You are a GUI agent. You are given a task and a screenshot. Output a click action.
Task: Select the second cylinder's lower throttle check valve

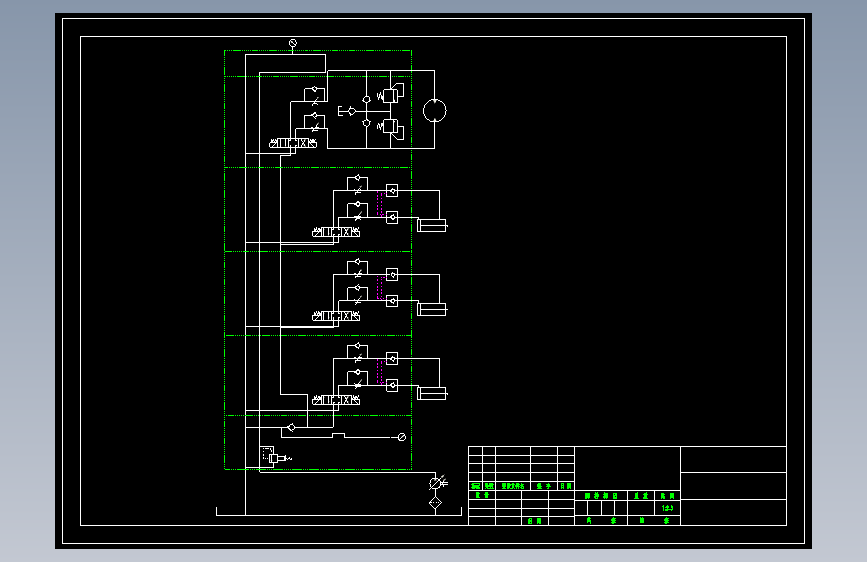pyautogui.click(x=357, y=295)
